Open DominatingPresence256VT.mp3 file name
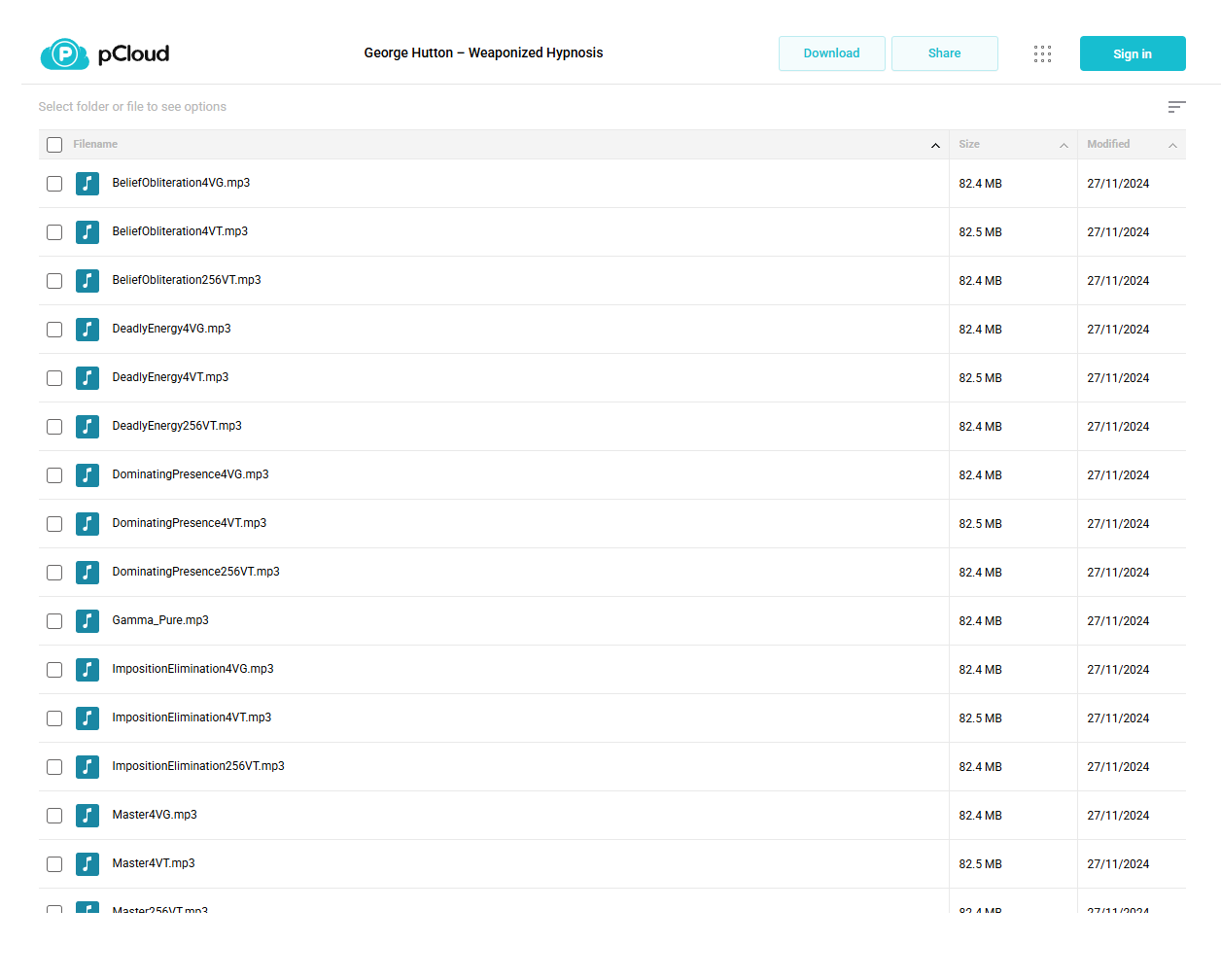1221x980 pixels. point(195,572)
